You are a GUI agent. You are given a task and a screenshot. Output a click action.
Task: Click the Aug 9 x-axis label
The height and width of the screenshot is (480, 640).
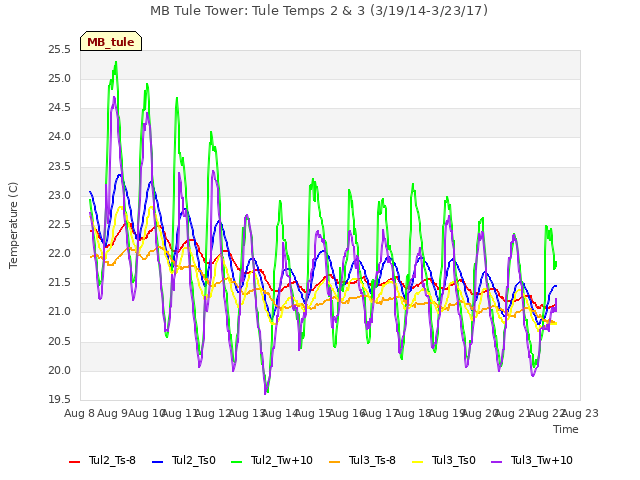point(113,413)
